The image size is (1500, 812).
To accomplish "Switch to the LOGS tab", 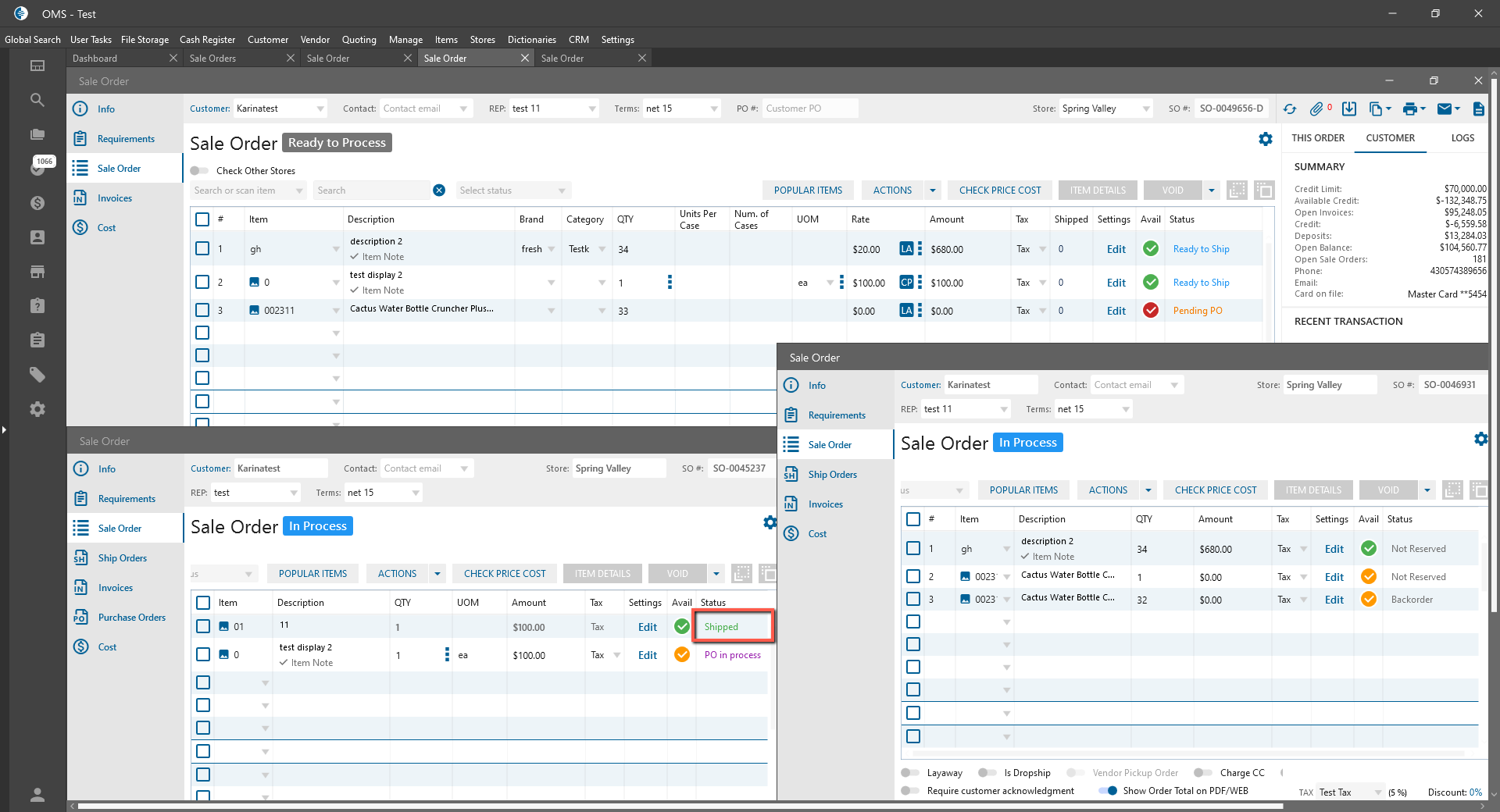I will click(x=1462, y=138).
